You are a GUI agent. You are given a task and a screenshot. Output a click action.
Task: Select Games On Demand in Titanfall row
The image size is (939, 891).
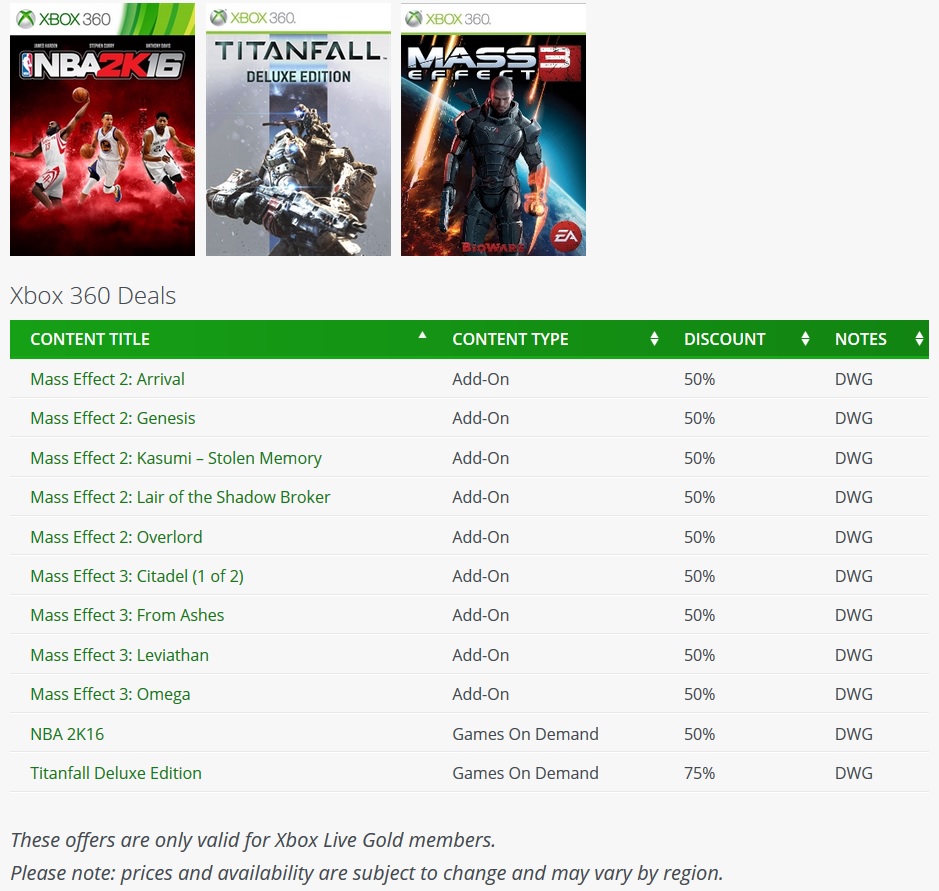pos(525,773)
